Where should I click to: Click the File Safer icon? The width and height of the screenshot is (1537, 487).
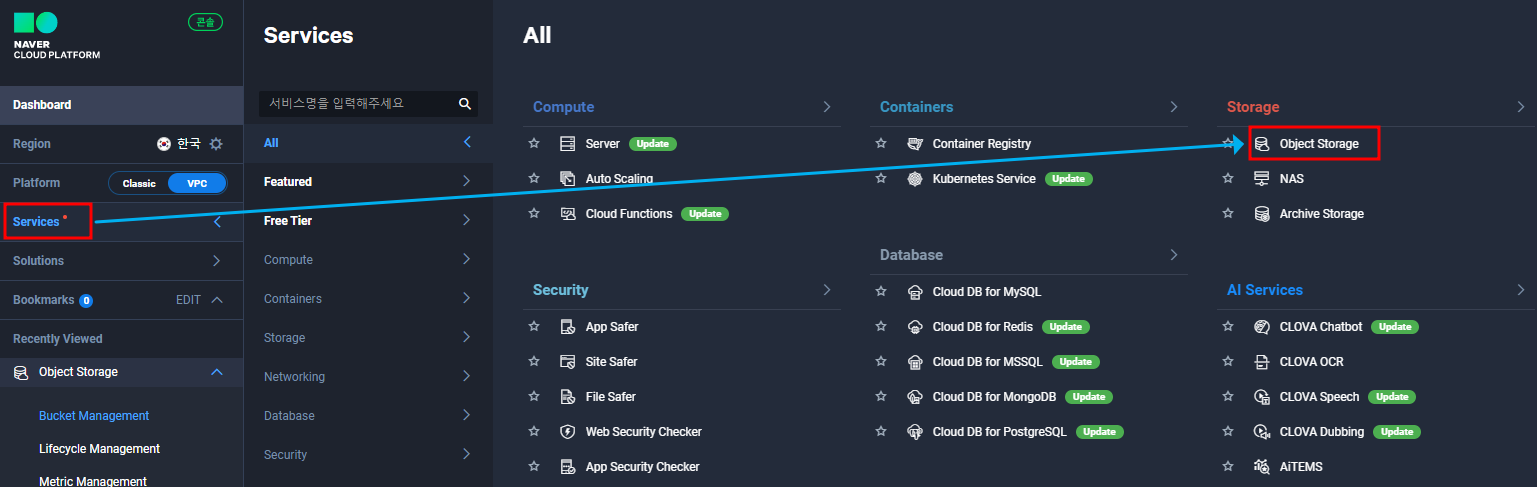[x=567, y=397]
